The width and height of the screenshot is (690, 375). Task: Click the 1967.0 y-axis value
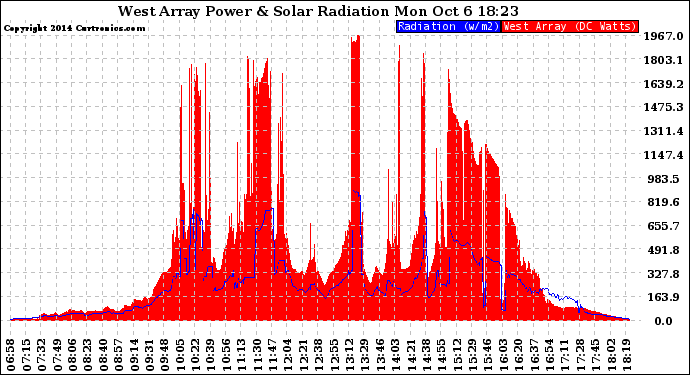point(664,36)
